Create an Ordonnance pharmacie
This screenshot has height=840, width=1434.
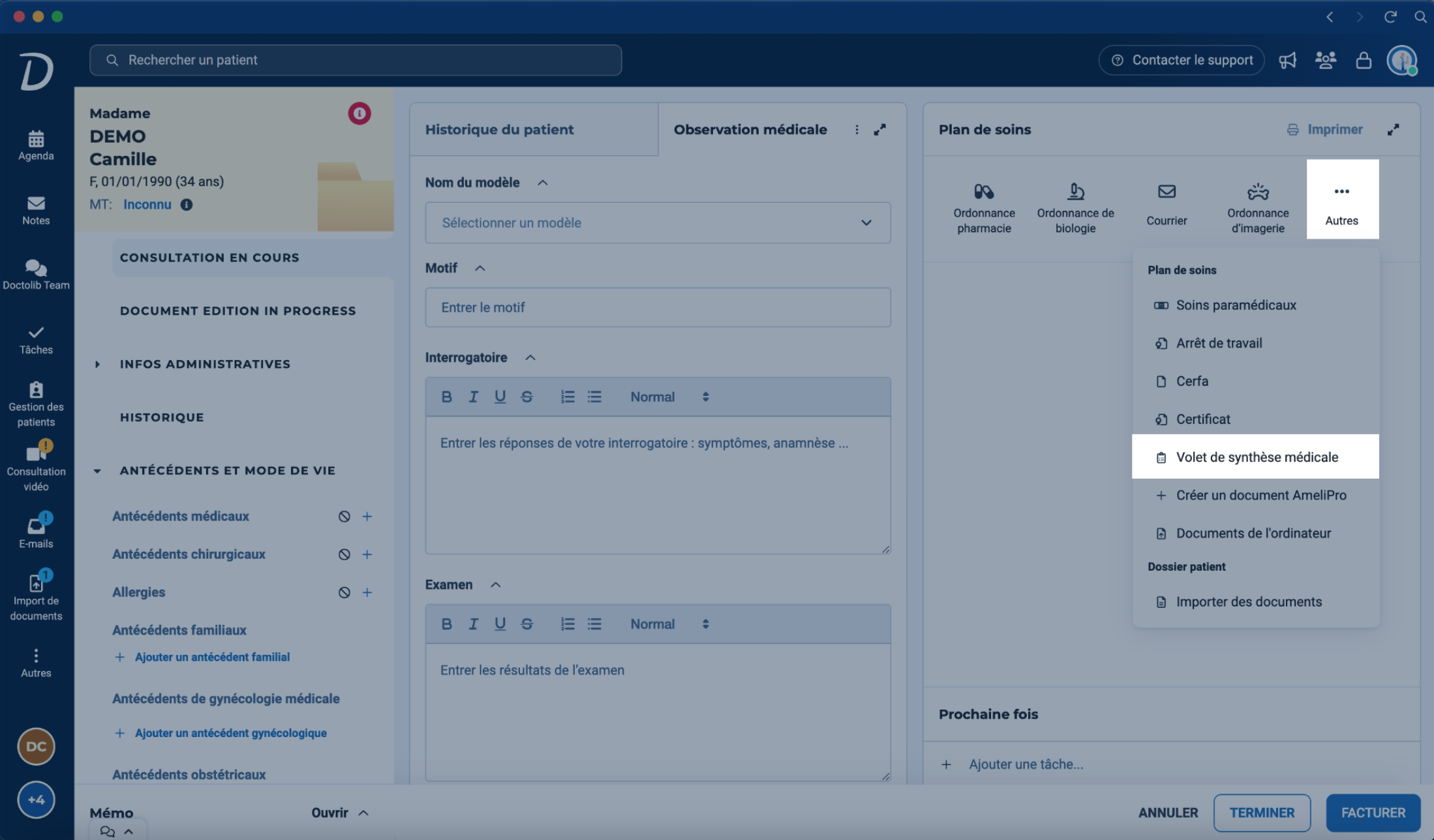(984, 208)
